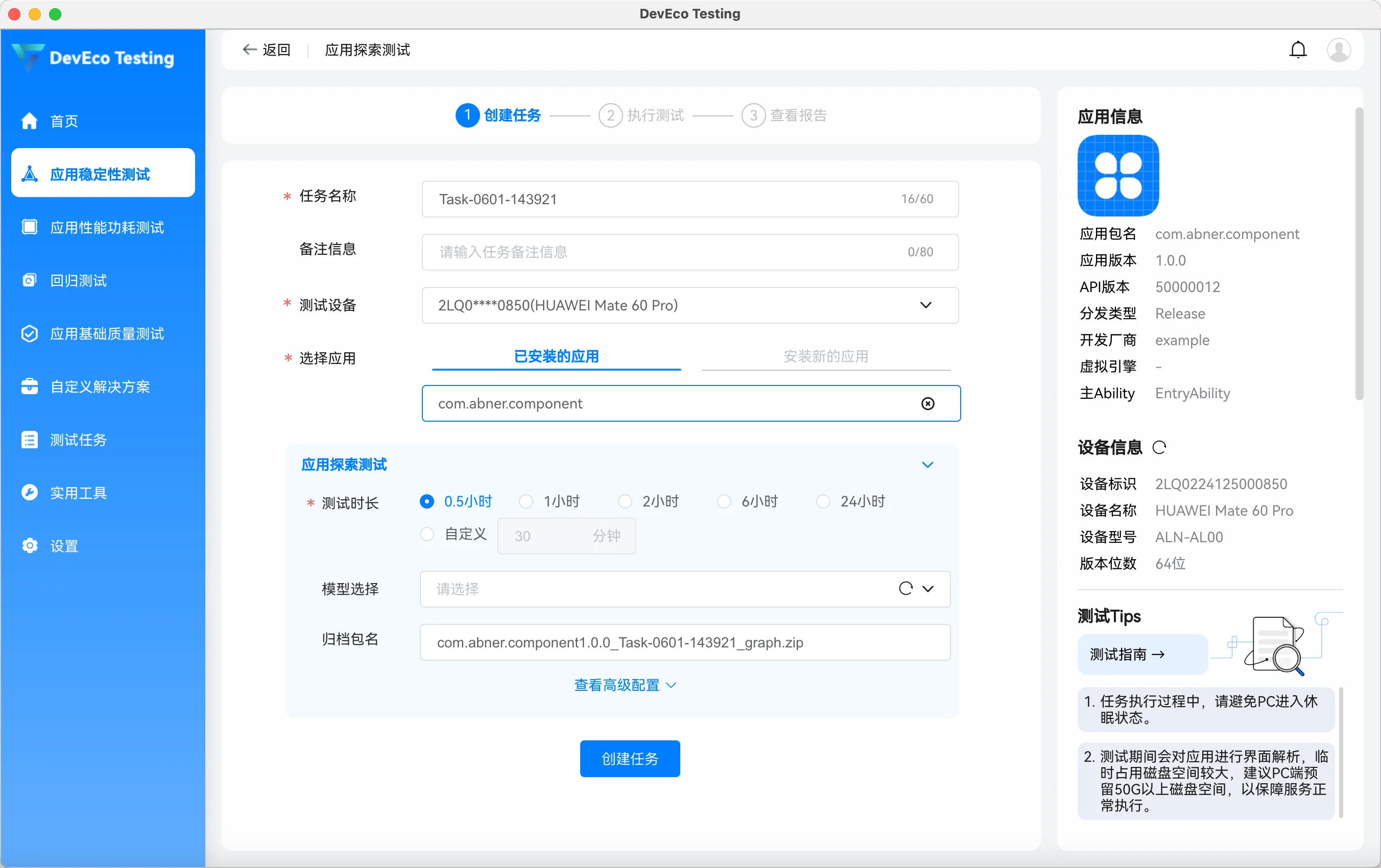Image resolution: width=1381 pixels, height=868 pixels.
Task: Refresh the 模型选择 model list
Action: tap(906, 589)
